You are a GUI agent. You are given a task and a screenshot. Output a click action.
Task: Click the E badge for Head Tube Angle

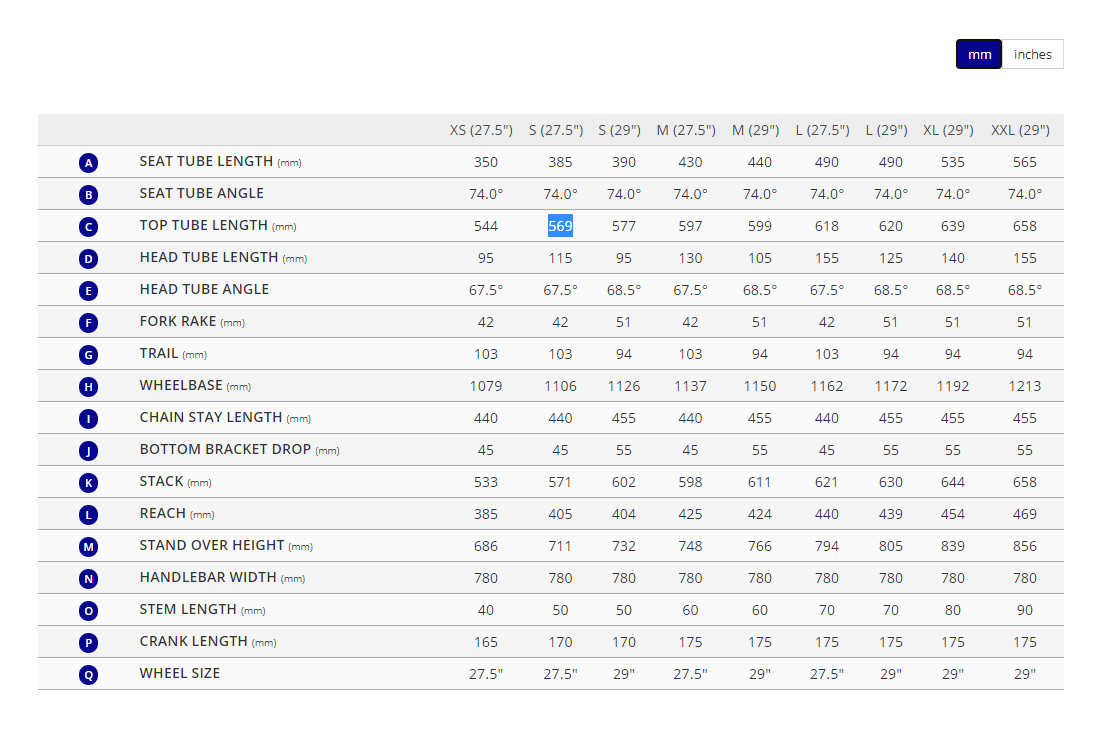[89, 291]
